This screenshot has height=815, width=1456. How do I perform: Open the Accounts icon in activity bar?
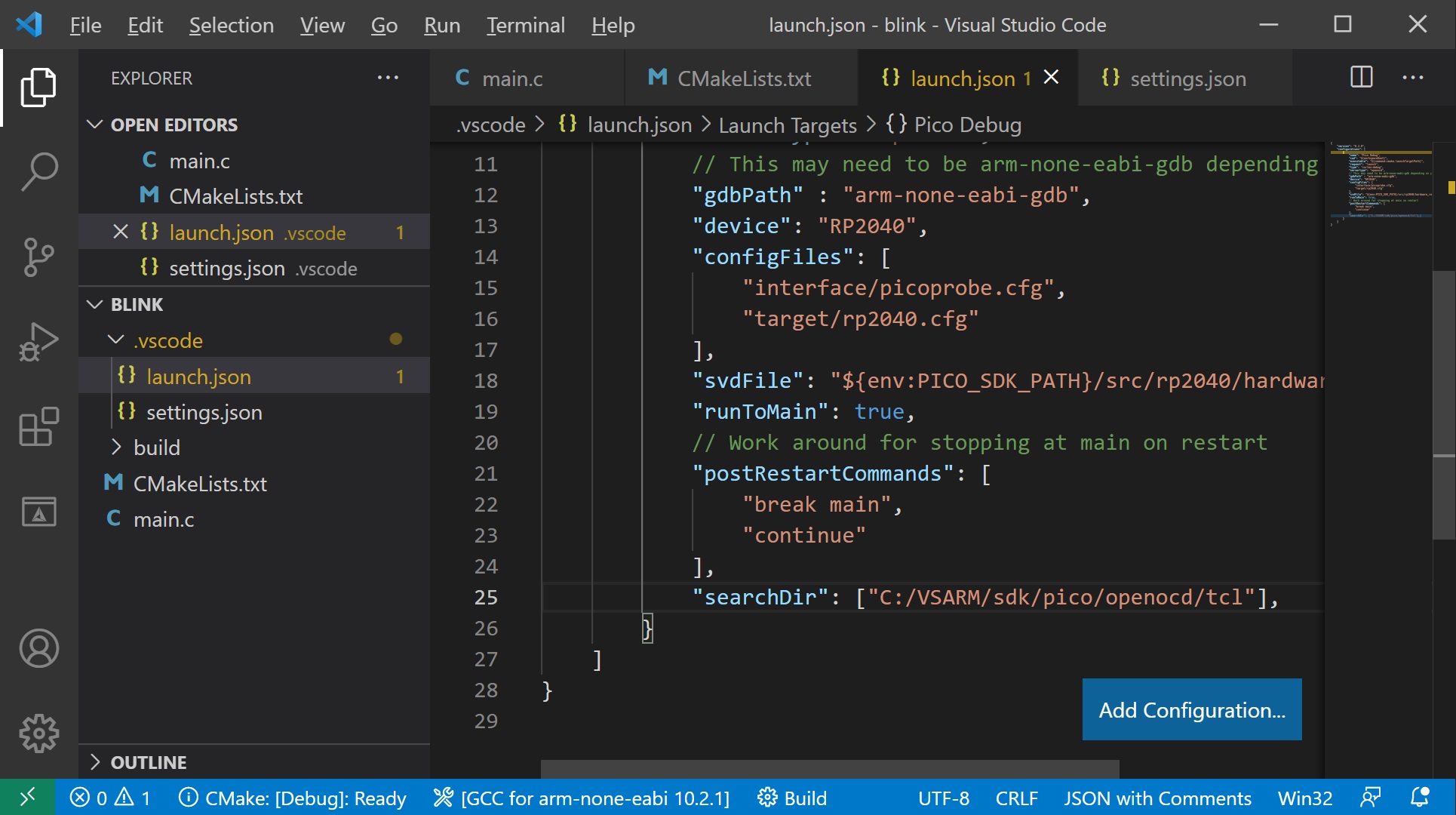tap(39, 647)
